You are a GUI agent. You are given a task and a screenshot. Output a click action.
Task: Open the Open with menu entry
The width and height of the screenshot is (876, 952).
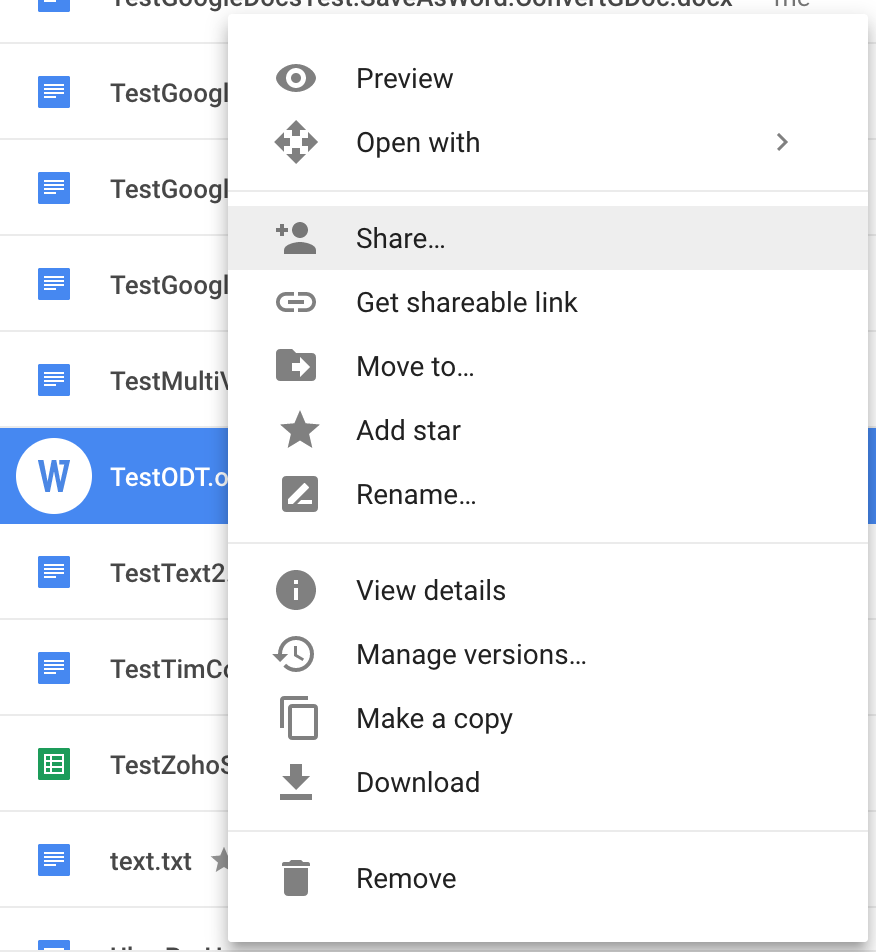[418, 142]
